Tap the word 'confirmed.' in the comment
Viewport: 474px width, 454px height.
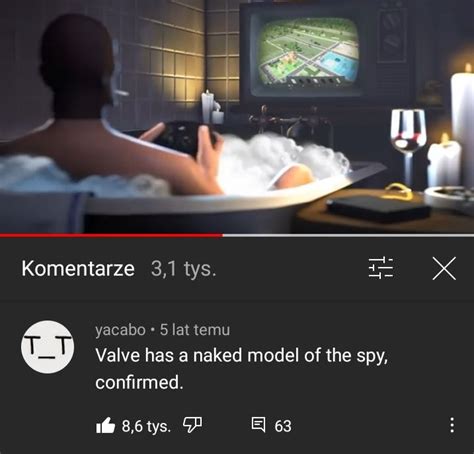pos(139,382)
